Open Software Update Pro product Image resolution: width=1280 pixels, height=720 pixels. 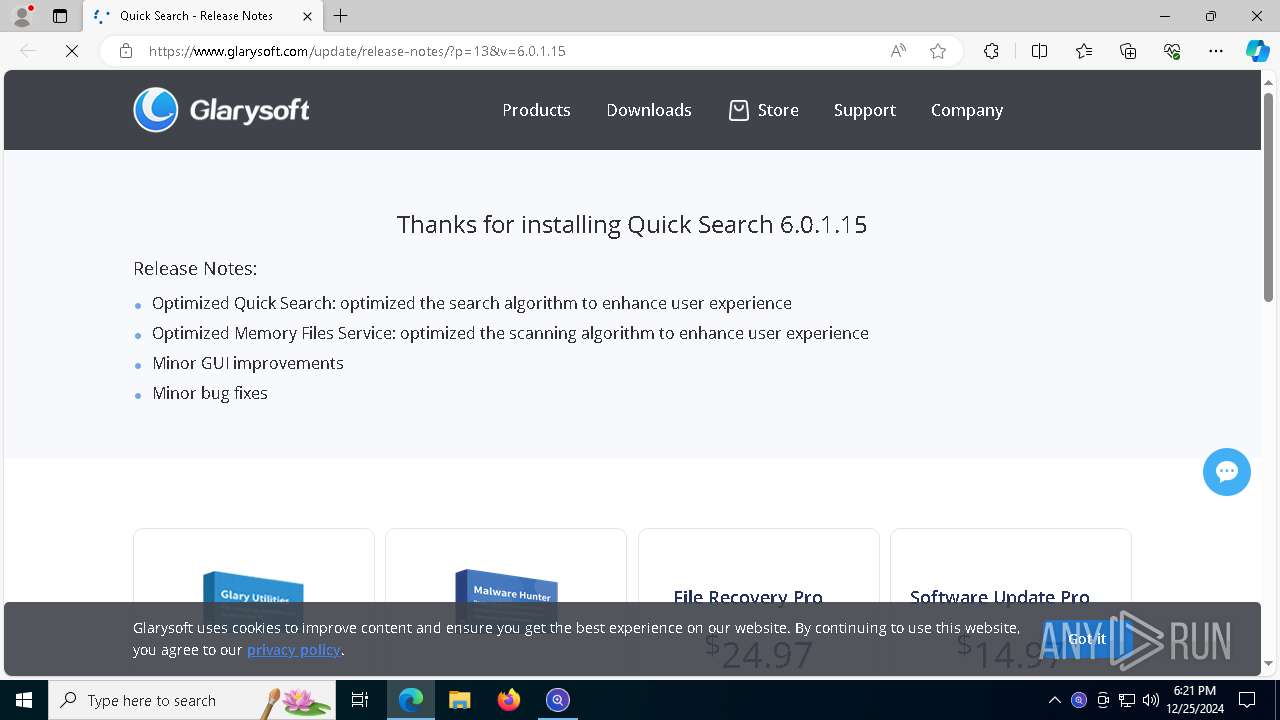(x=1000, y=597)
